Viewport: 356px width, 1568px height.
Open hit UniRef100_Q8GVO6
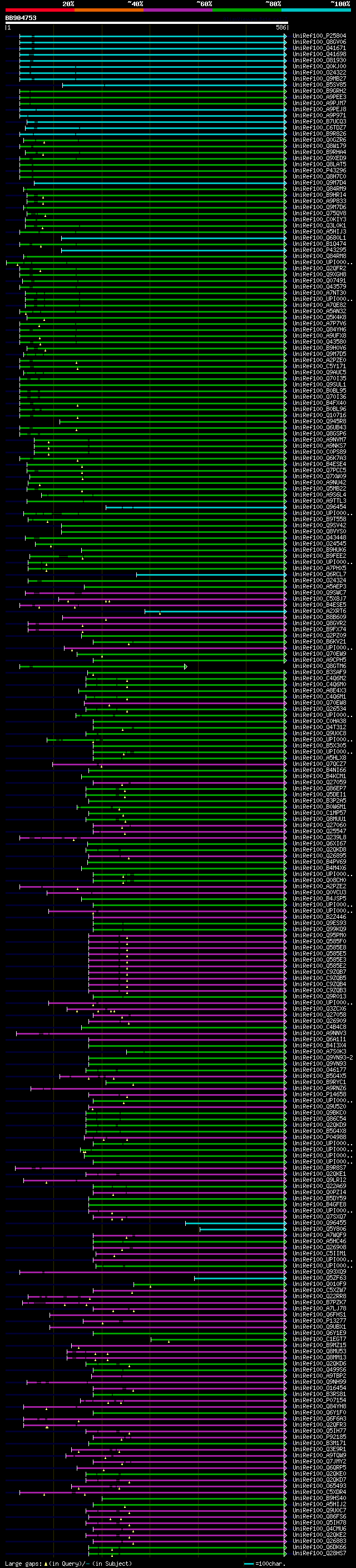[319, 42]
